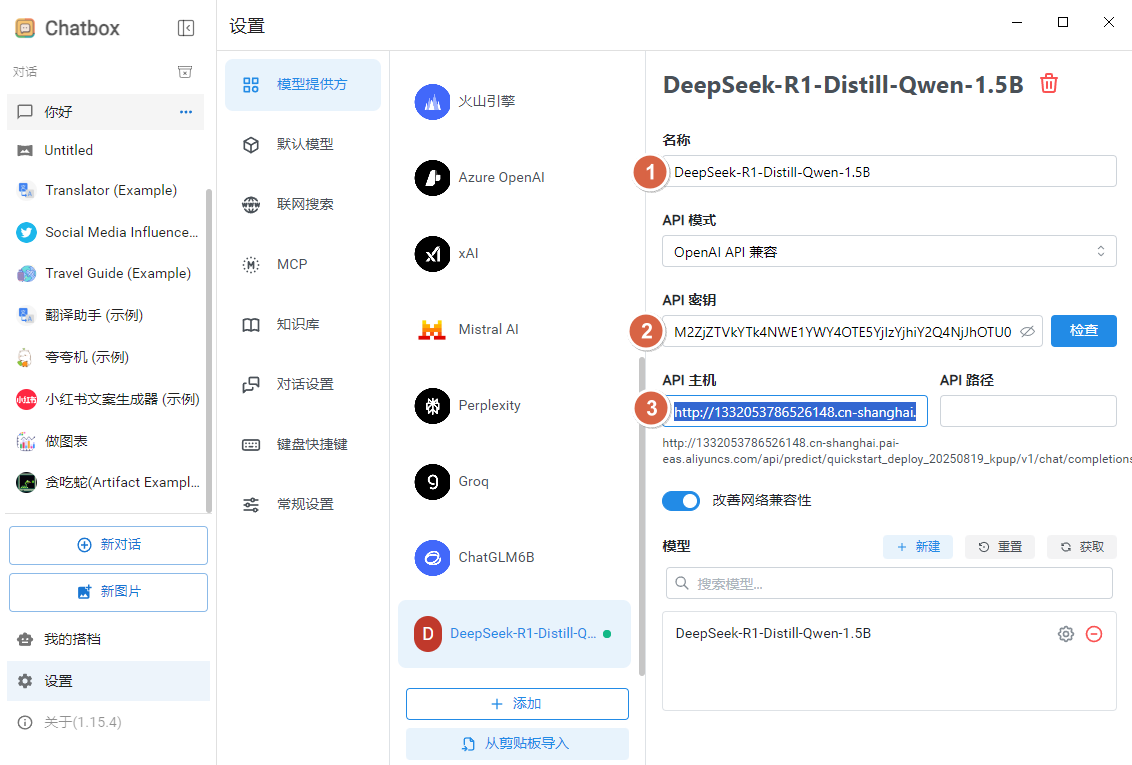Click the API 主机 input field
This screenshot has width=1132, height=765.
click(795, 411)
